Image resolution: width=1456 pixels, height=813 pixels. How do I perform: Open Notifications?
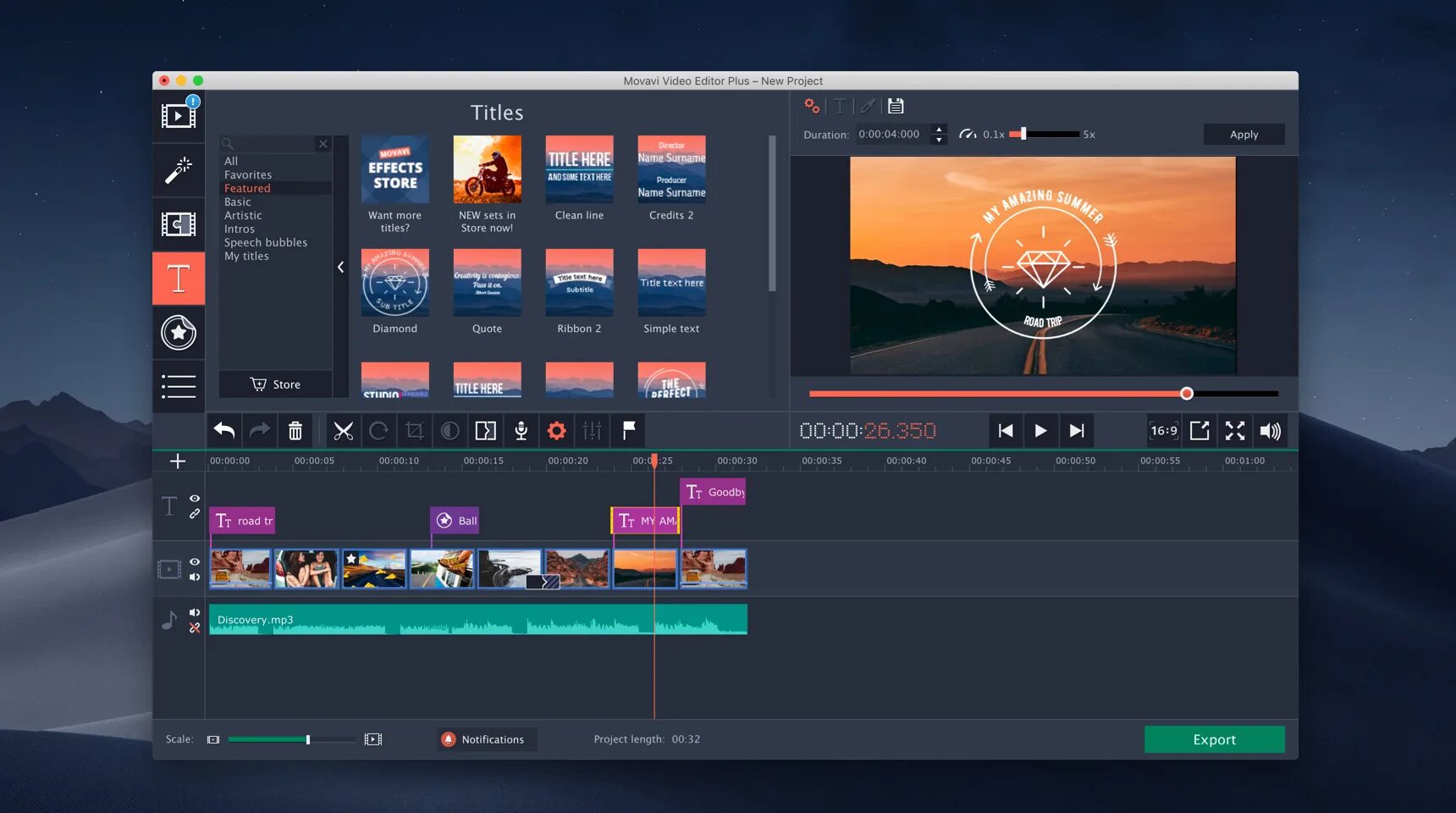click(487, 739)
